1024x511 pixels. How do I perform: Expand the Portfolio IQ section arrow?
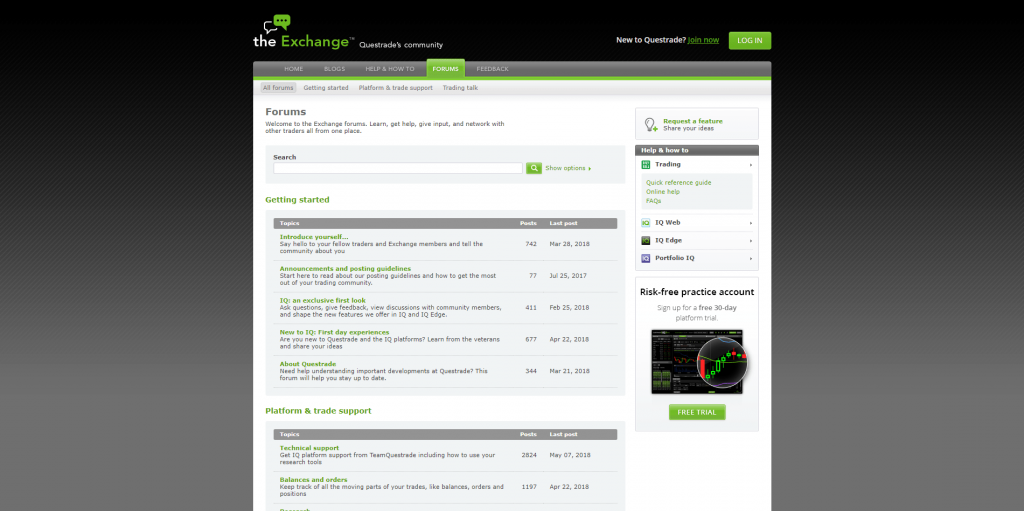pos(751,258)
